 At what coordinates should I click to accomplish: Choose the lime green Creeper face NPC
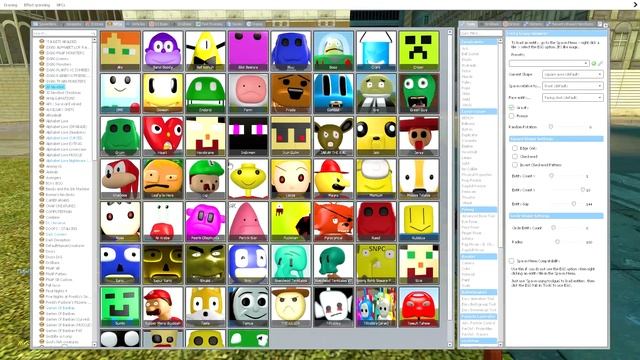coord(419,51)
